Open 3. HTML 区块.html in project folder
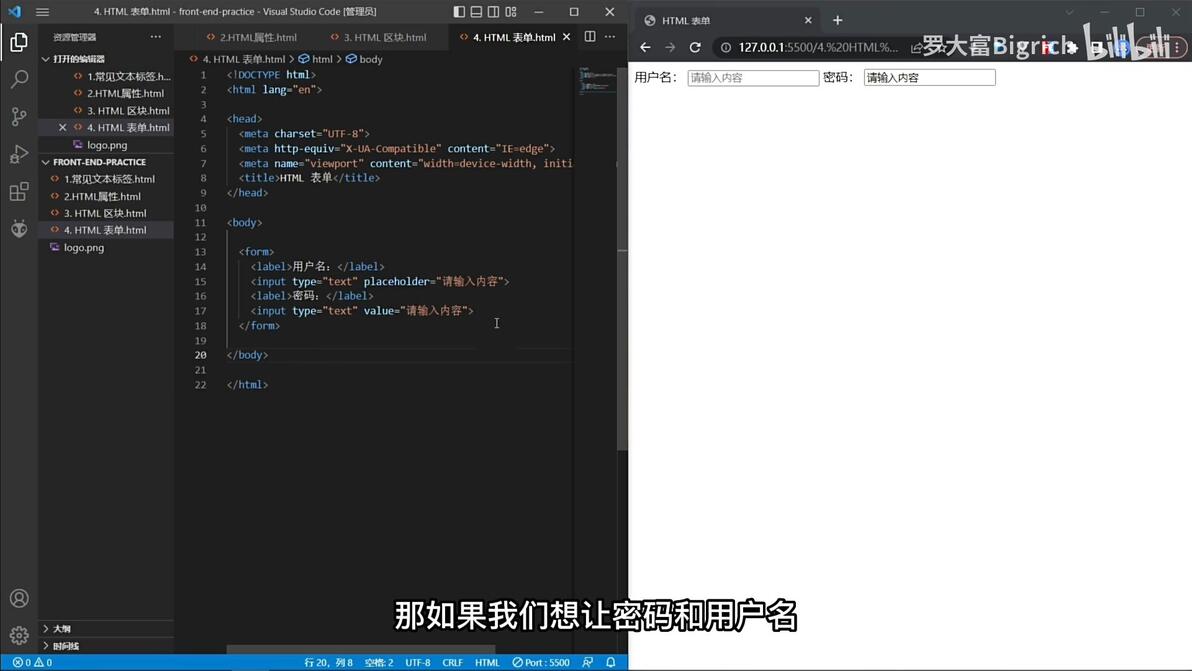 pyautogui.click(x=106, y=213)
